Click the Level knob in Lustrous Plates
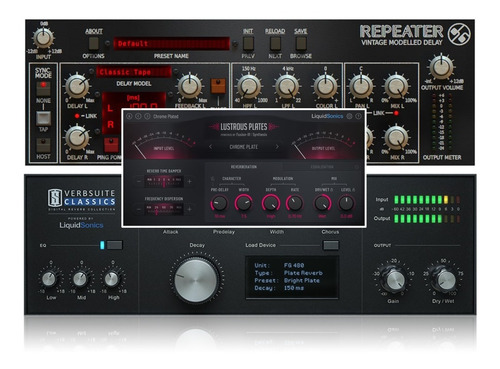 [346, 203]
